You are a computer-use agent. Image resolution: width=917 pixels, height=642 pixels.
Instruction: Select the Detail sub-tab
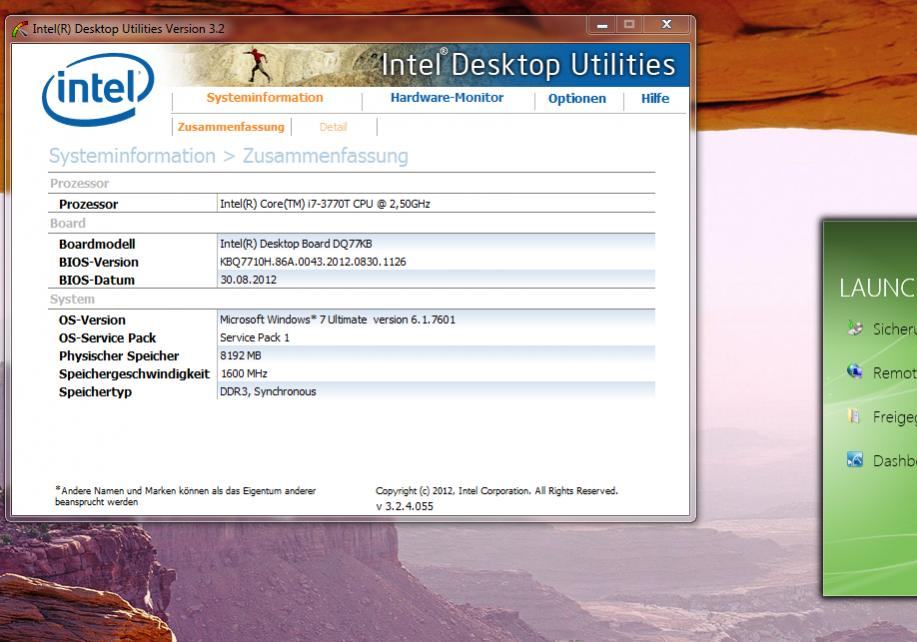[x=333, y=127]
